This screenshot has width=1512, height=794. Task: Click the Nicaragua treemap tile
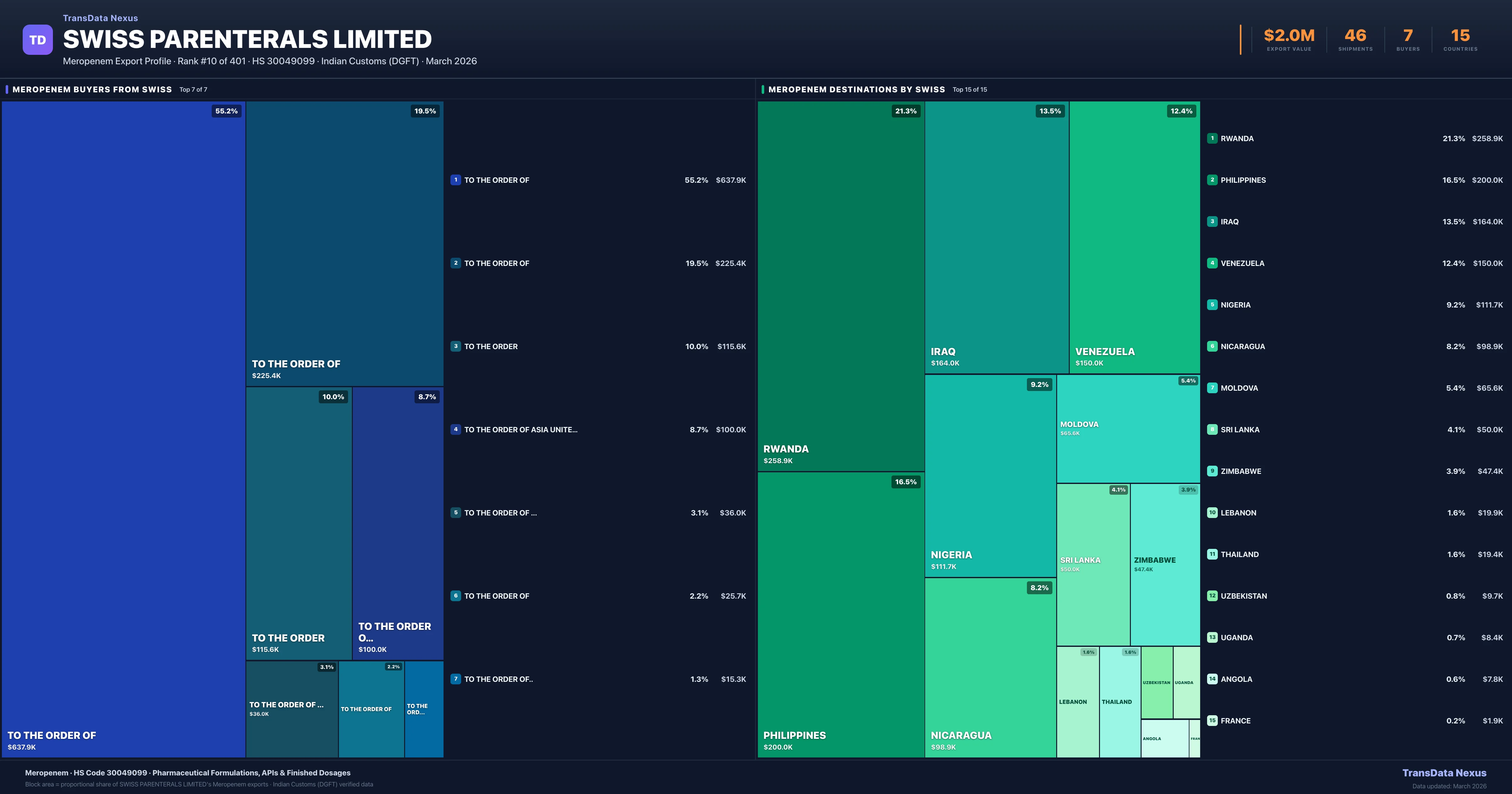pyautogui.click(x=990, y=667)
